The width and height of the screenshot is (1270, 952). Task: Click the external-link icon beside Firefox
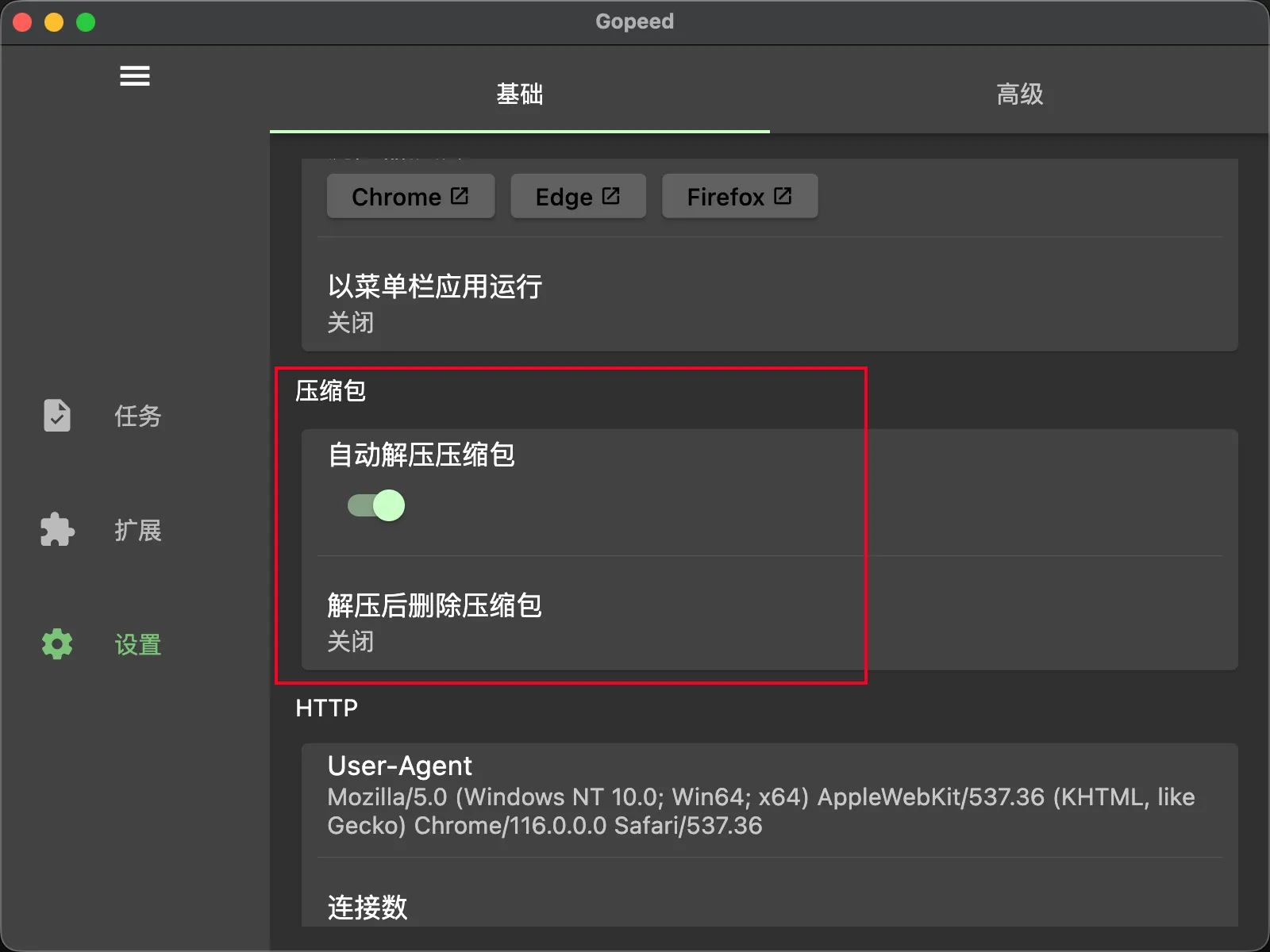click(x=783, y=196)
